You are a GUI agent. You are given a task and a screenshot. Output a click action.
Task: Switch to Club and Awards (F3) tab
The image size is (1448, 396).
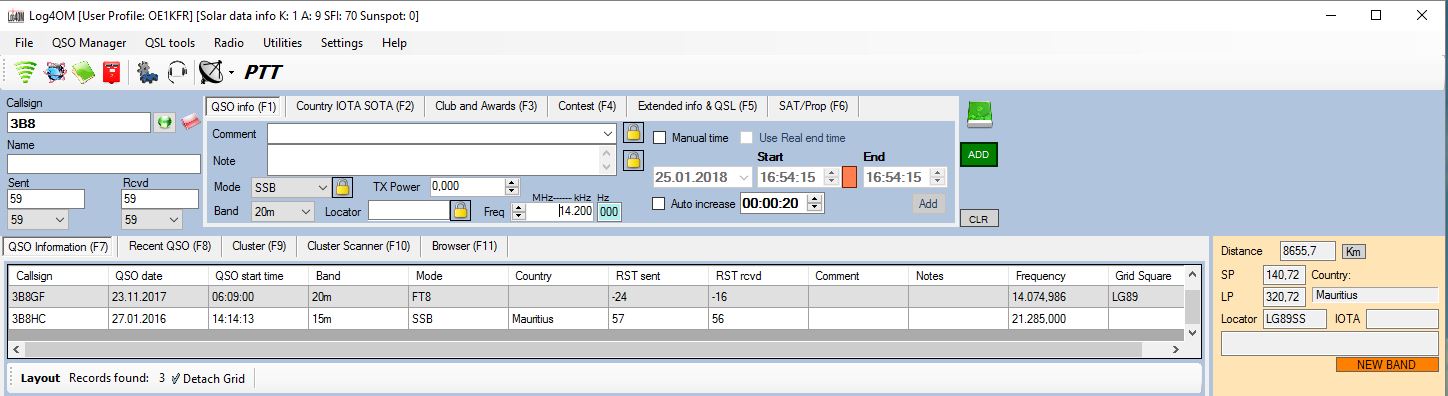[486, 106]
